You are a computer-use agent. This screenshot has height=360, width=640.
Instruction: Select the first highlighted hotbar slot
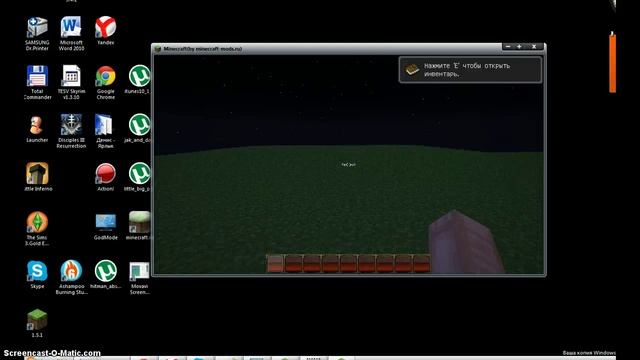[275, 264]
